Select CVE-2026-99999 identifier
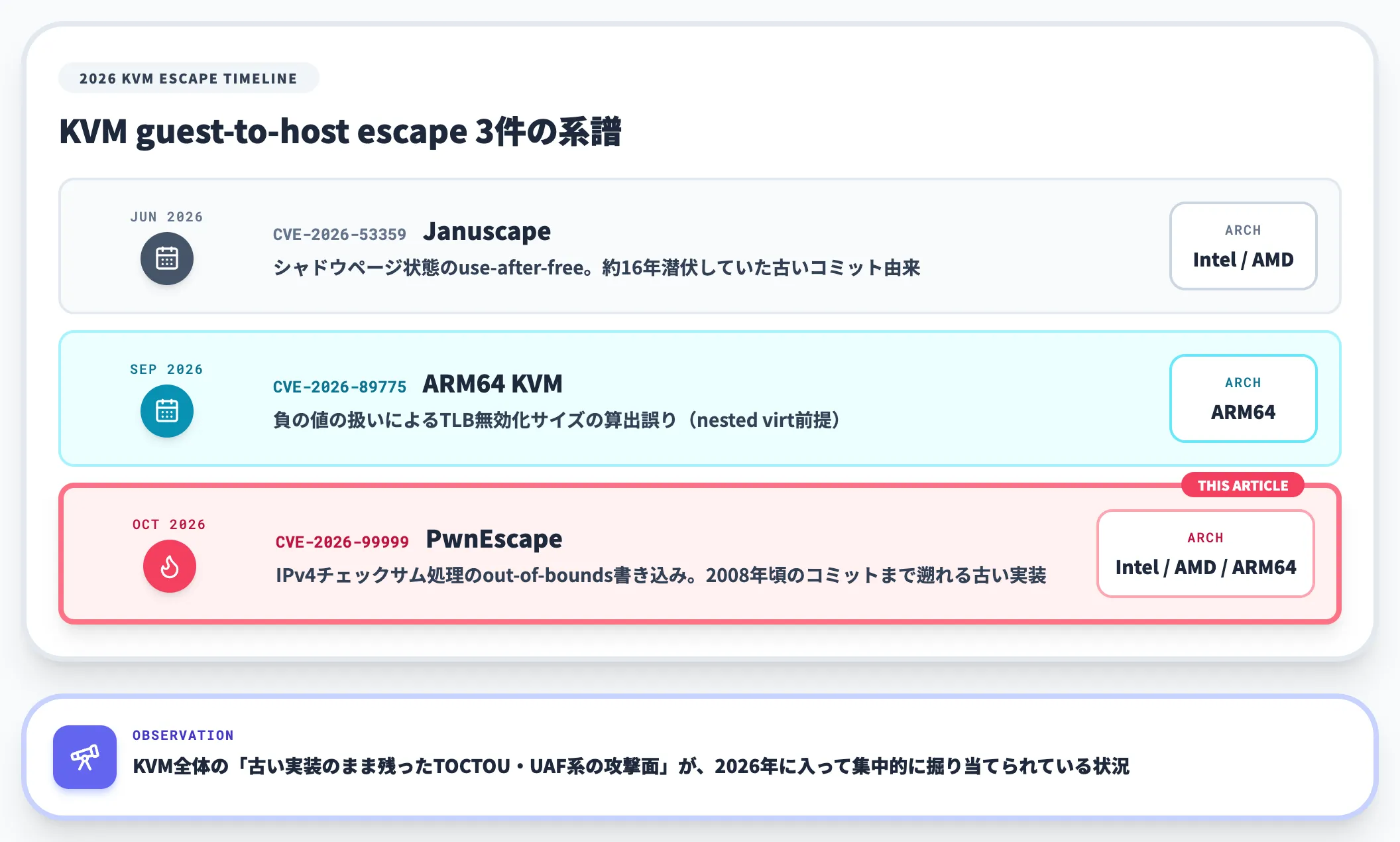Image resolution: width=1400 pixels, height=842 pixels. [x=342, y=542]
